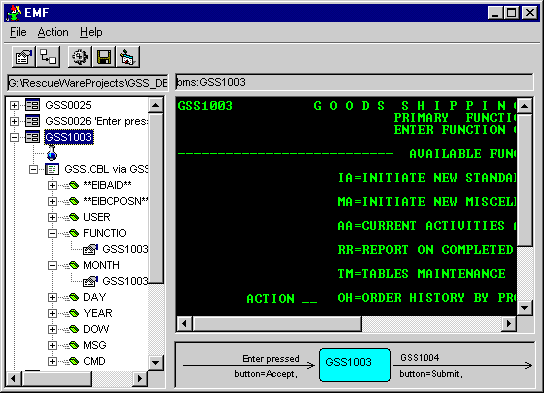Click the program icon beside GSS.CBL
This screenshot has height=393, width=544.
tap(52, 169)
